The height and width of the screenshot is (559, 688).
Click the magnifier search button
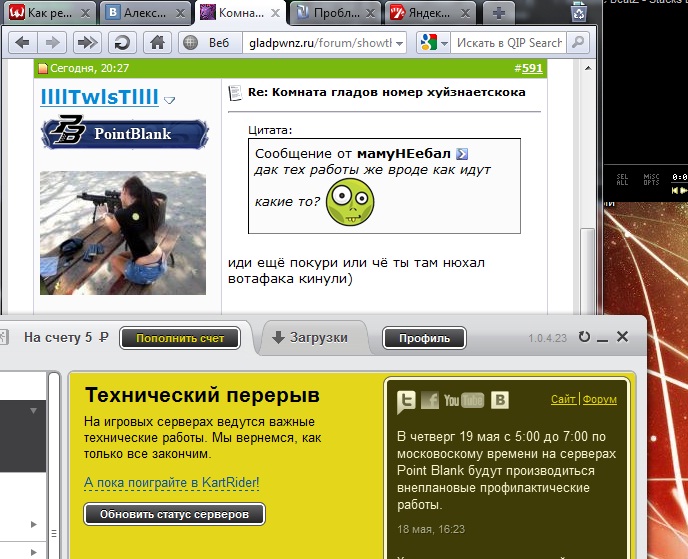pyautogui.click(x=578, y=43)
